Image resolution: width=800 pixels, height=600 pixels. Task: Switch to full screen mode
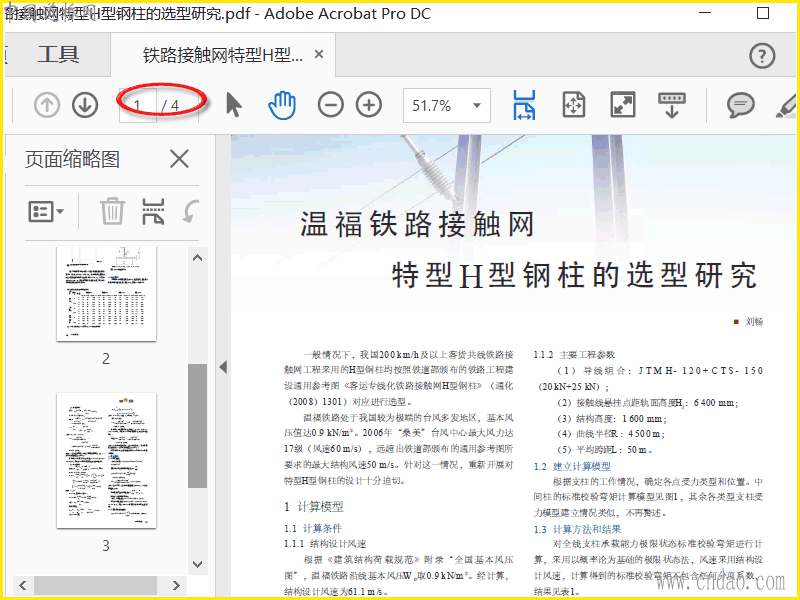[623, 105]
